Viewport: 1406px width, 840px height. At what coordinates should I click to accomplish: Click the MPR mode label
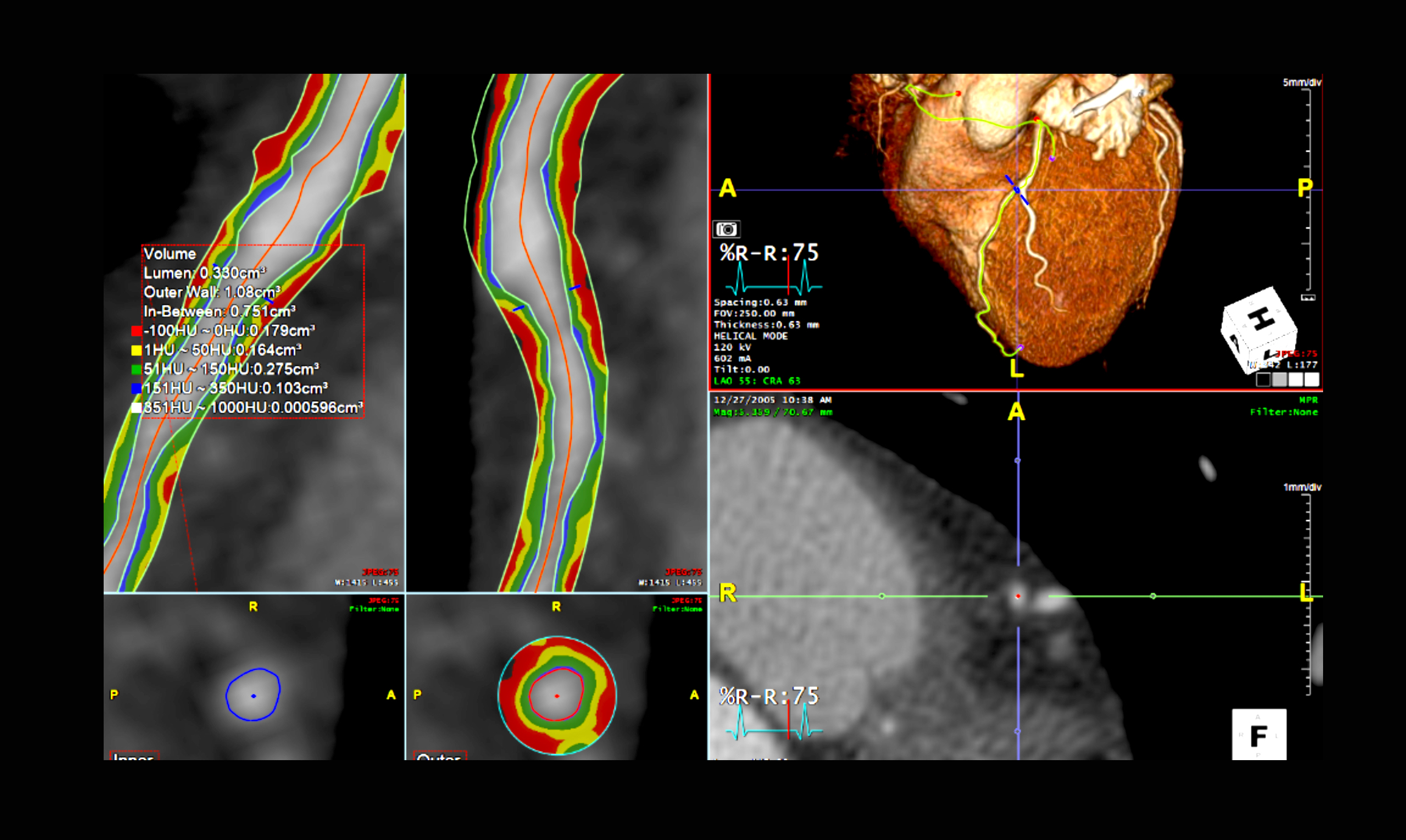[x=1308, y=400]
